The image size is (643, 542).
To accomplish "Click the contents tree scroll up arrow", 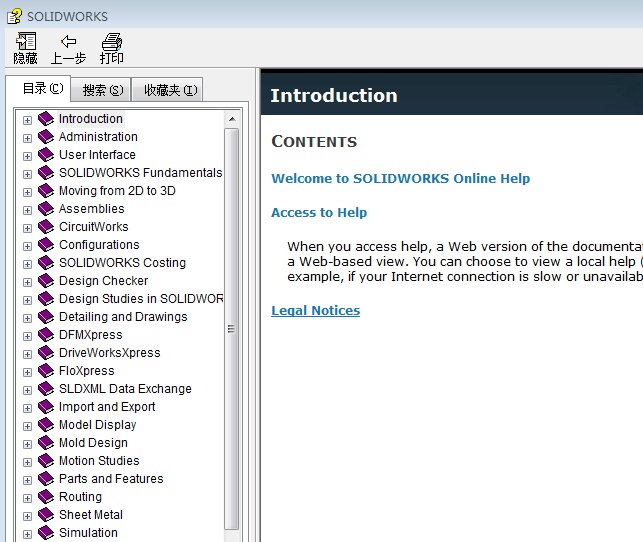I will pos(232,119).
